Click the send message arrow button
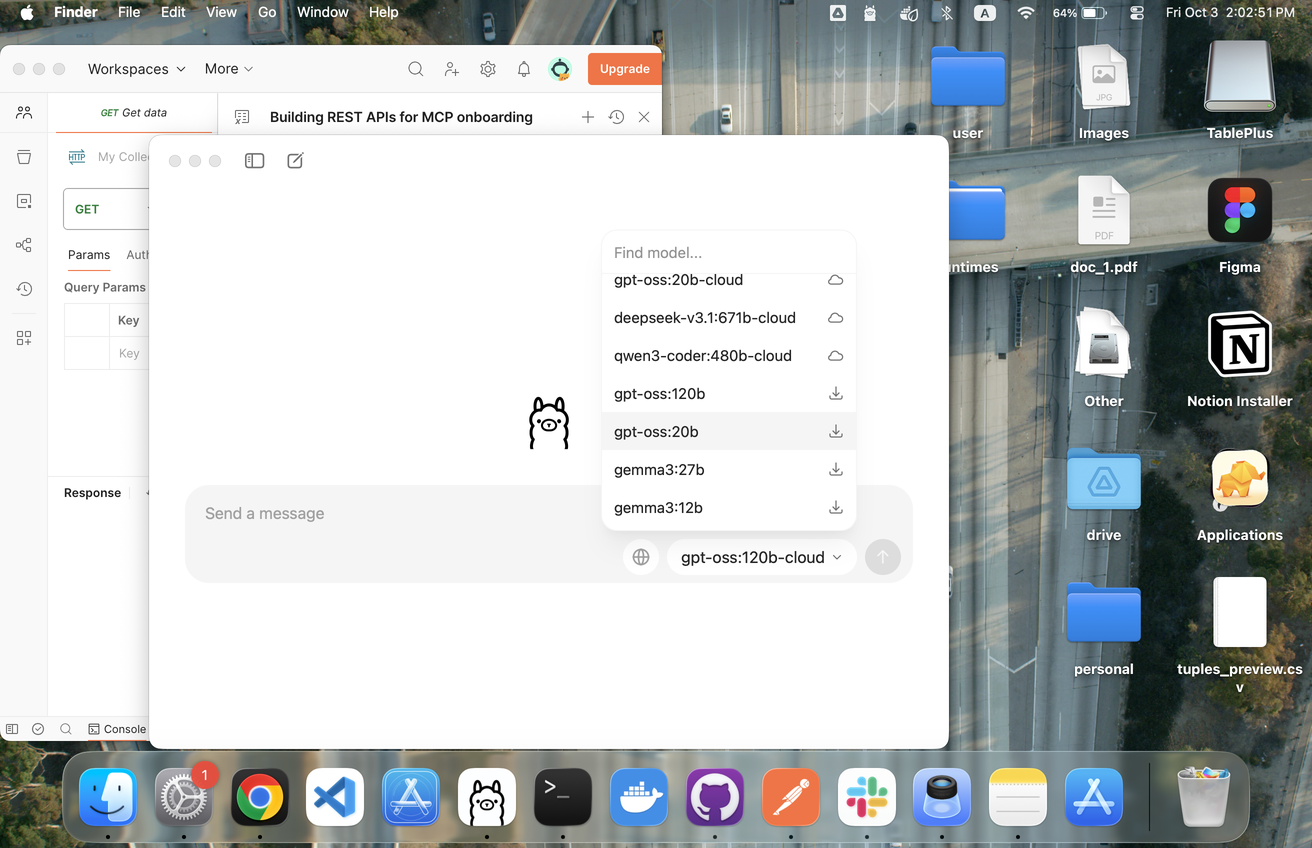This screenshot has height=848, width=1312. [x=882, y=557]
